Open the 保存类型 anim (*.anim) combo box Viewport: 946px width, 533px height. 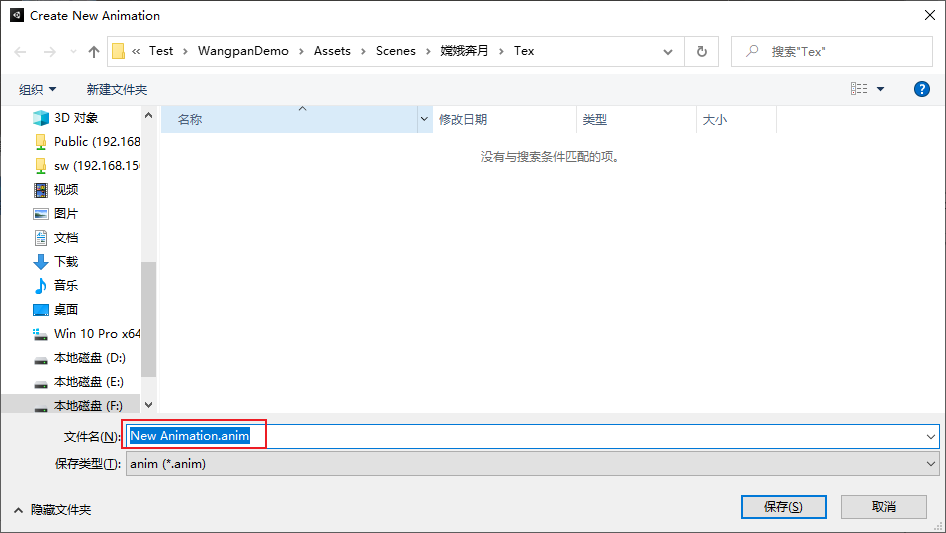(x=532, y=464)
